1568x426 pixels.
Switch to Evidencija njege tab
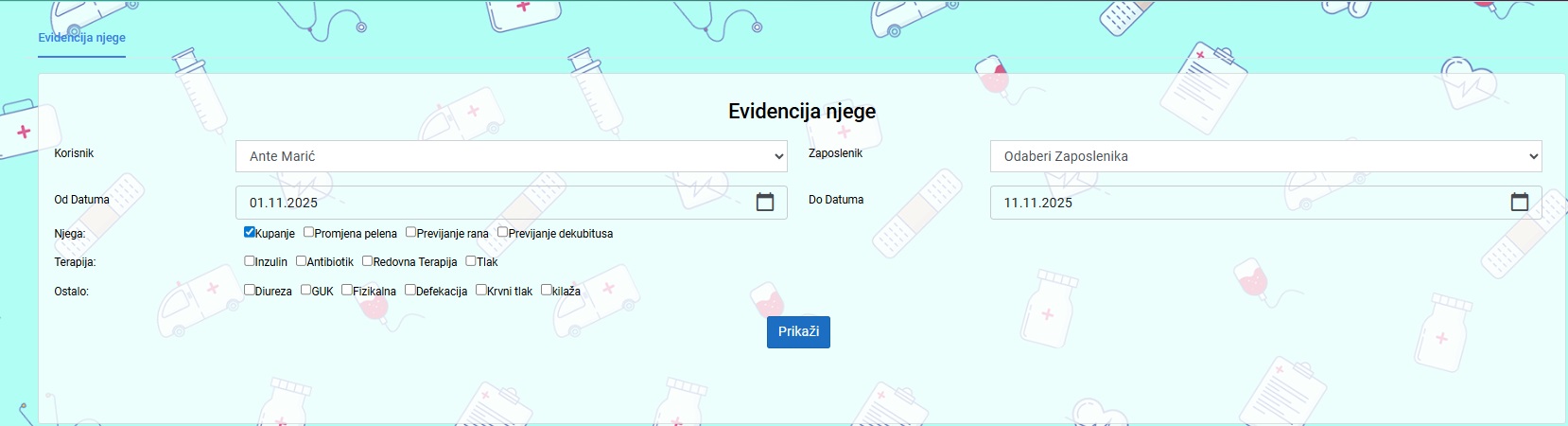[x=81, y=38]
